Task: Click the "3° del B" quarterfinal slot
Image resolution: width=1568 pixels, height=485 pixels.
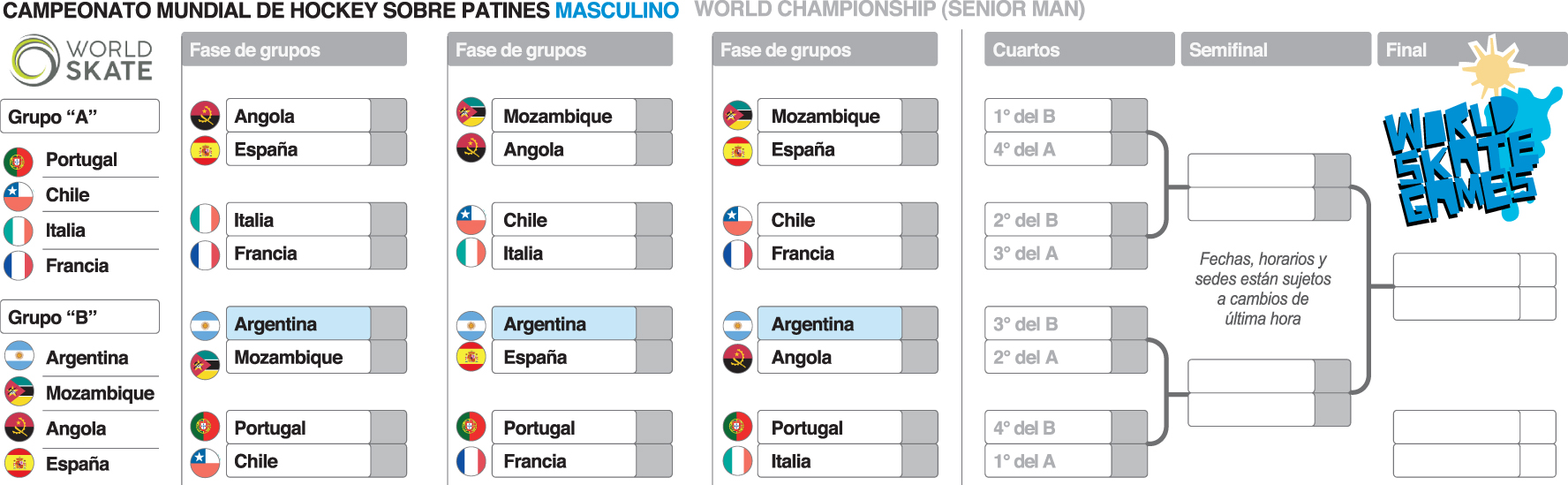Action: coord(1048,323)
